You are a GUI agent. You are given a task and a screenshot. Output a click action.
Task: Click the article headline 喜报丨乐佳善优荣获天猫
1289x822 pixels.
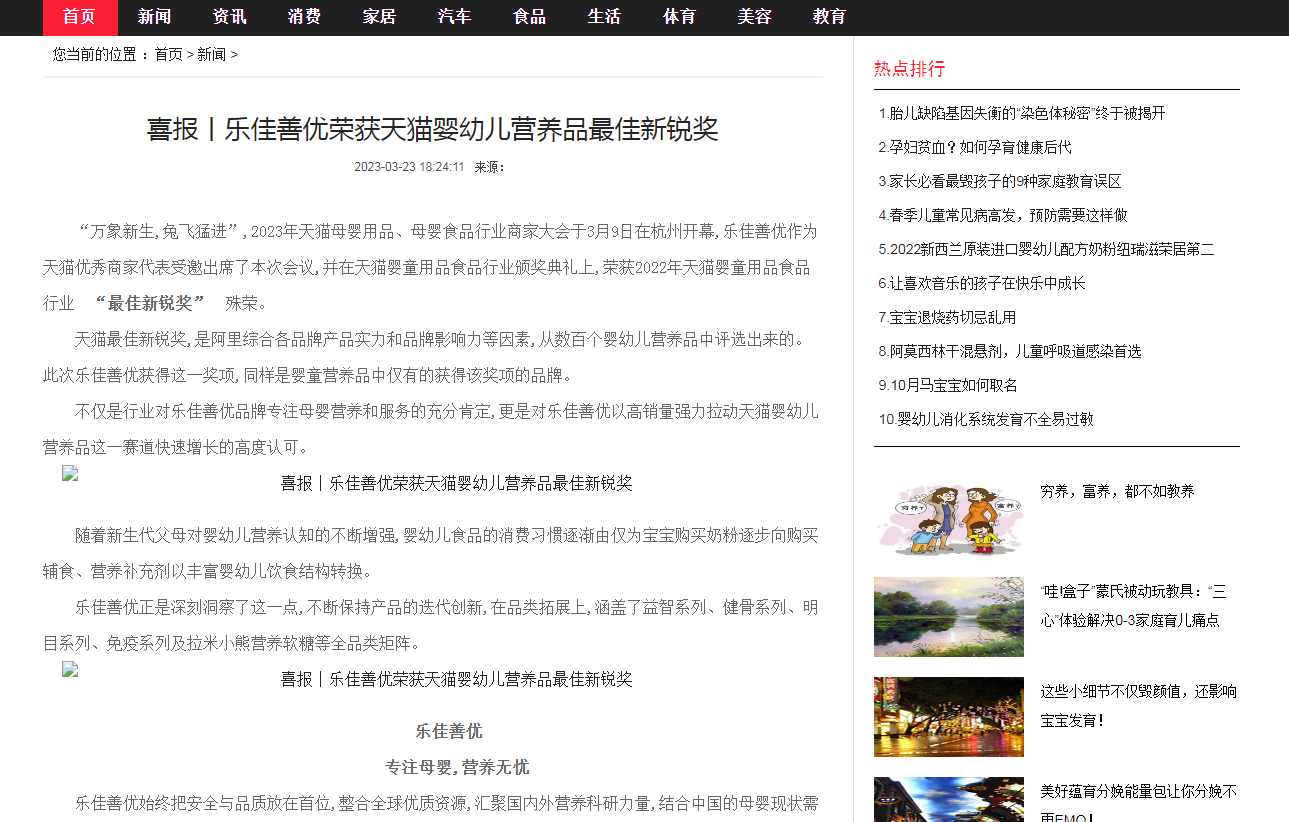(433, 128)
